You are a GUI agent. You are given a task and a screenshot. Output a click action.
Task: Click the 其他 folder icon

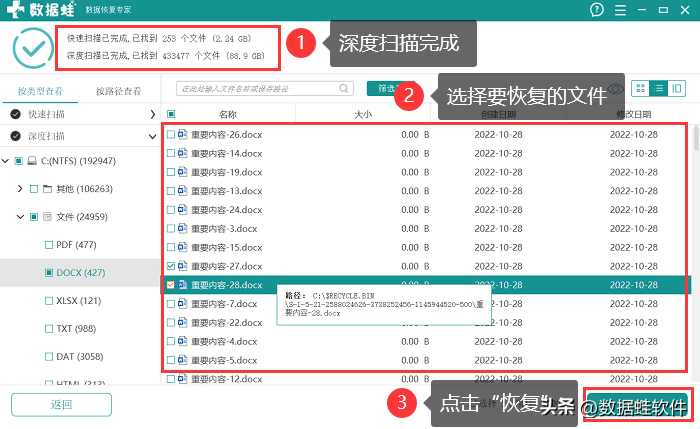point(47,189)
